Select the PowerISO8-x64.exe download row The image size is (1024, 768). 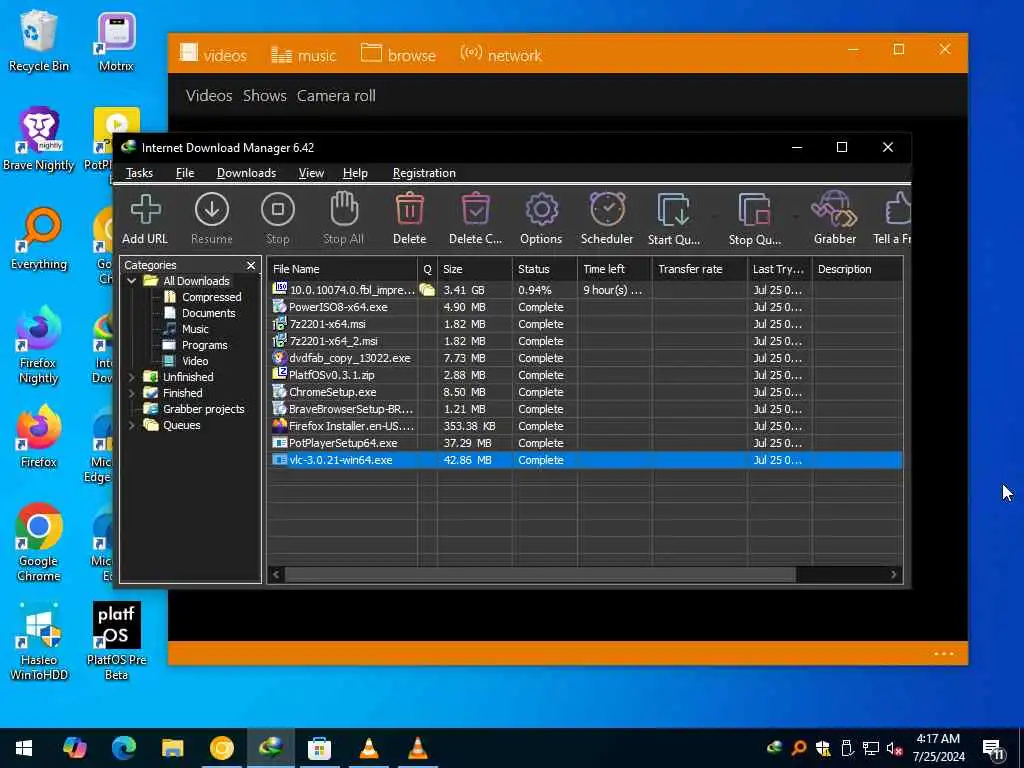click(x=585, y=307)
